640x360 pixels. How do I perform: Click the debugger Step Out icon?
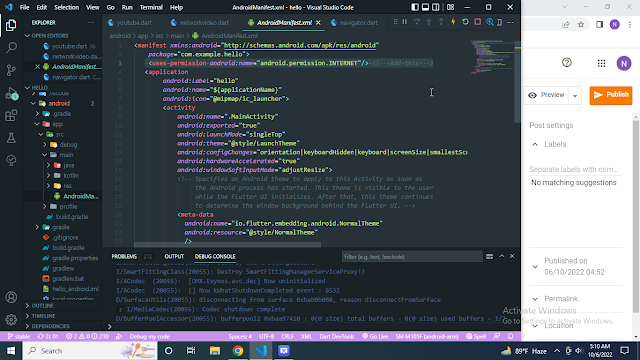click(441, 22)
